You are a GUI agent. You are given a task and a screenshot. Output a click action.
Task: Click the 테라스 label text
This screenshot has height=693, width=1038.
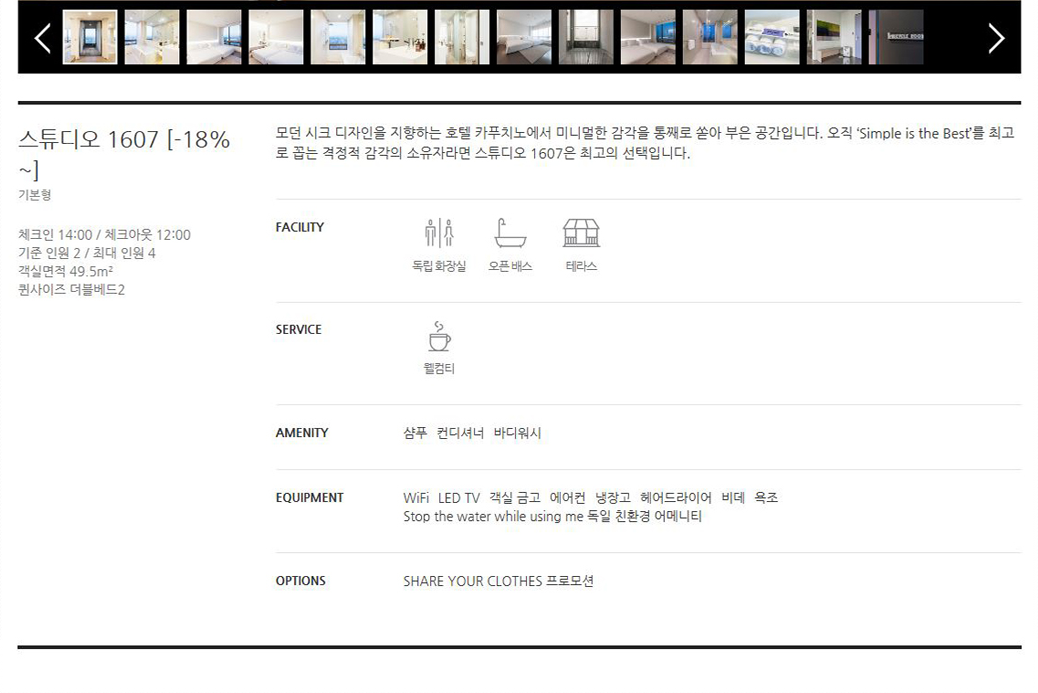point(581,266)
